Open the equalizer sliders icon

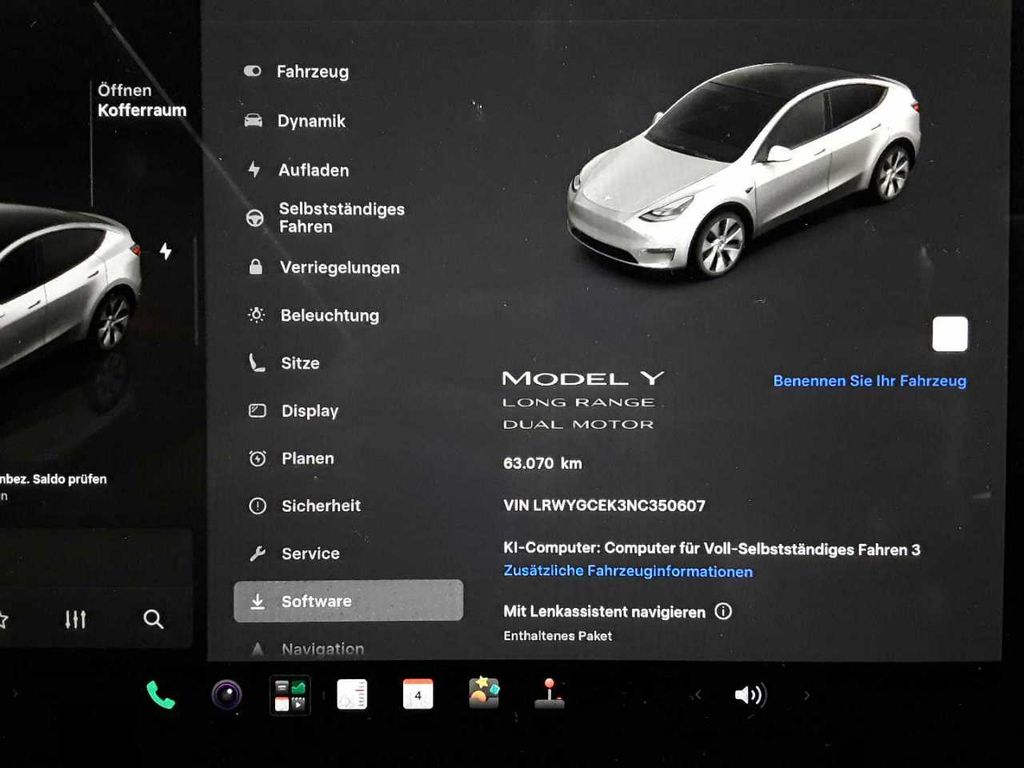[75, 619]
